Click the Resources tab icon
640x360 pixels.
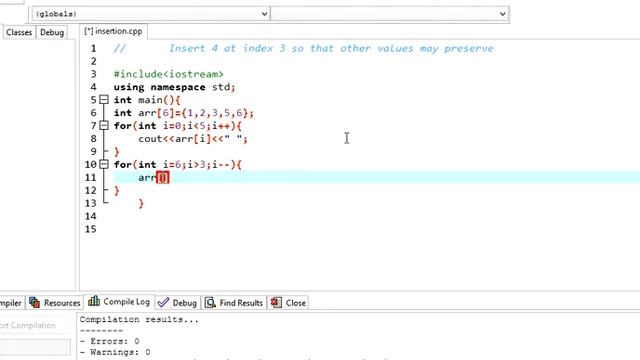pyautogui.click(x=35, y=302)
